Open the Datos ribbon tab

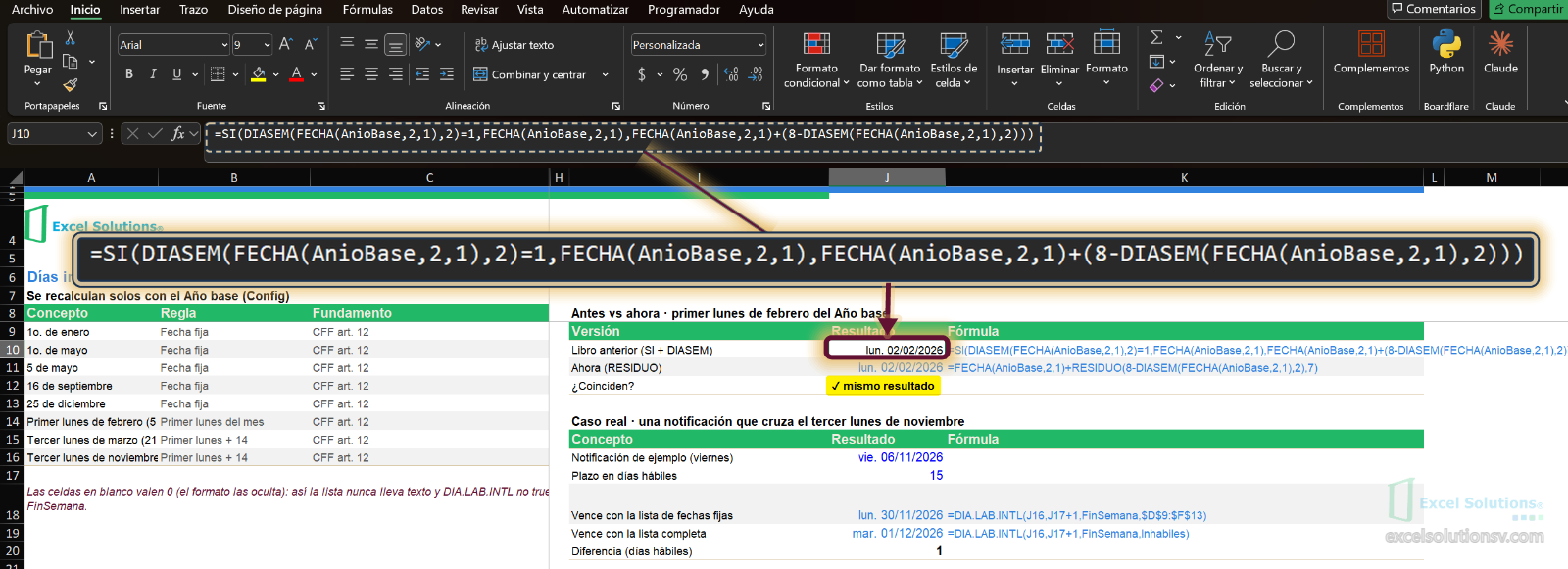[427, 10]
